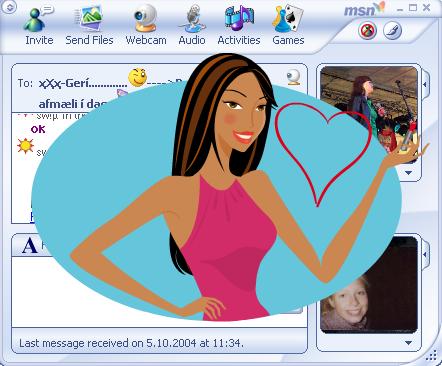Open the font letter A formatting button
The image size is (442, 366).
pyautogui.click(x=29, y=246)
